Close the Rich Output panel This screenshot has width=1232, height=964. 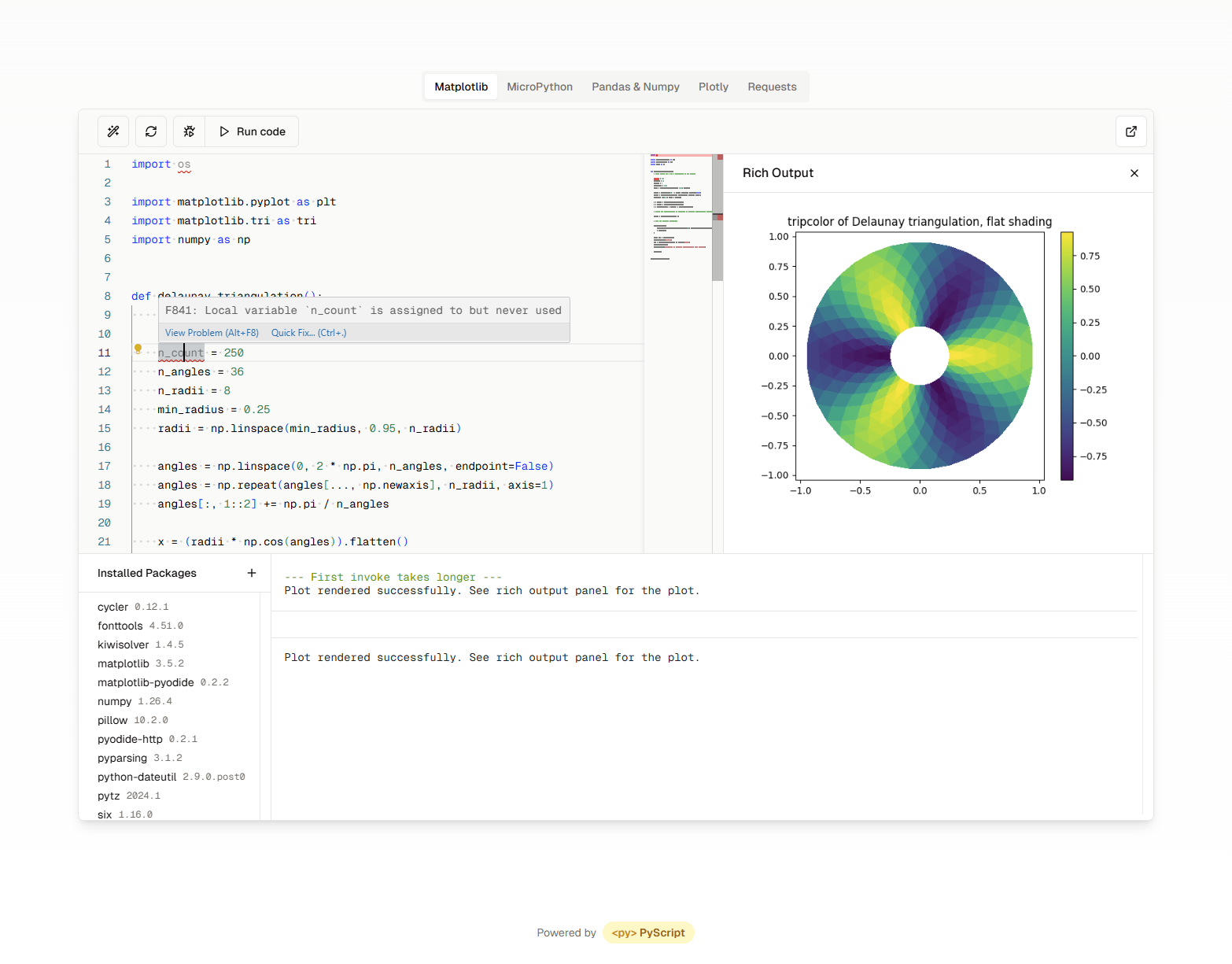click(1134, 173)
